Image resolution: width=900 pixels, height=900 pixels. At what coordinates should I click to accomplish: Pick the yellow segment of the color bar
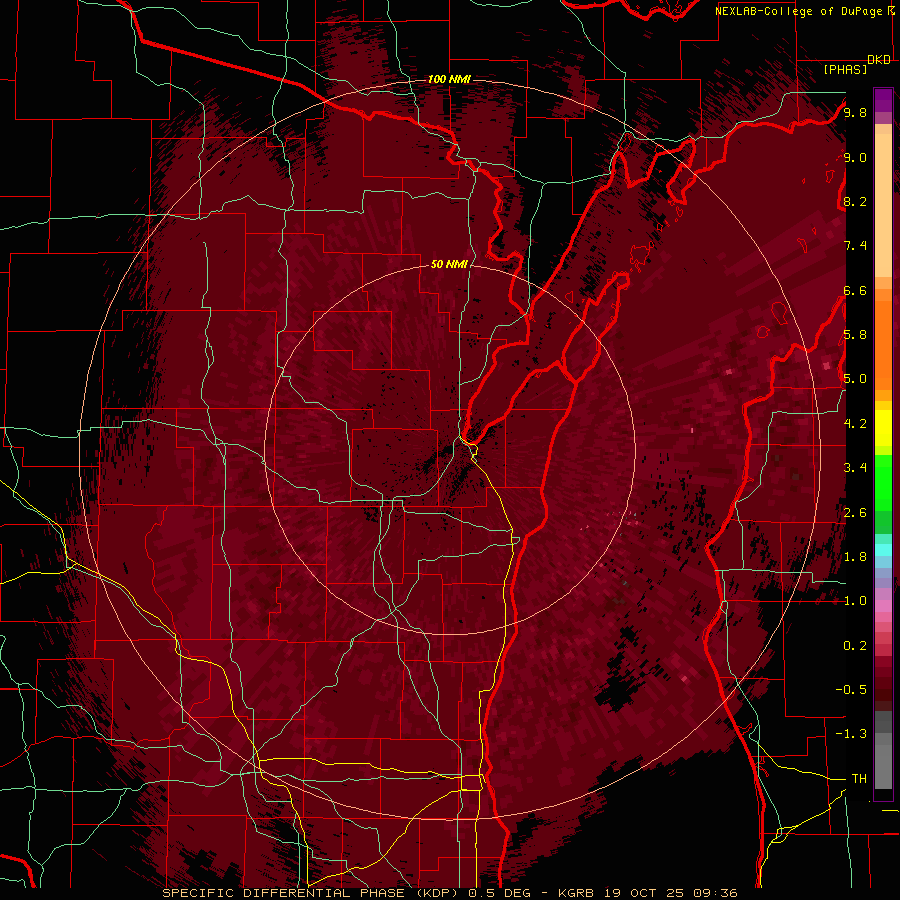point(883,428)
